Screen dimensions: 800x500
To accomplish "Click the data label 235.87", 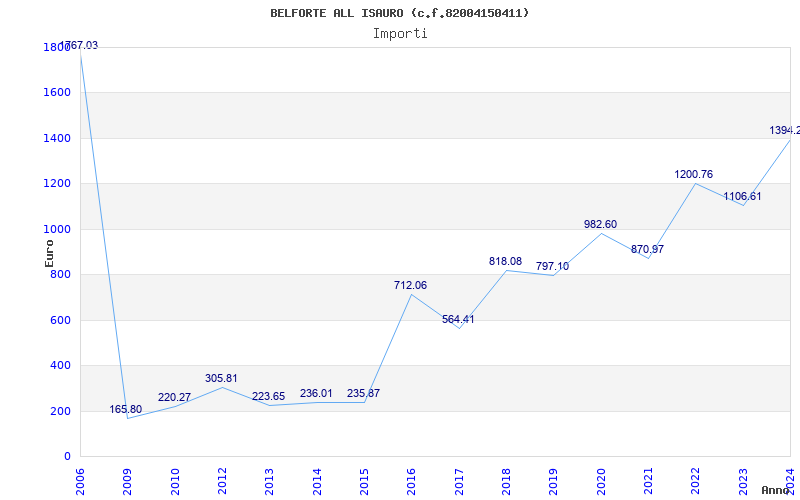I will point(363,393).
